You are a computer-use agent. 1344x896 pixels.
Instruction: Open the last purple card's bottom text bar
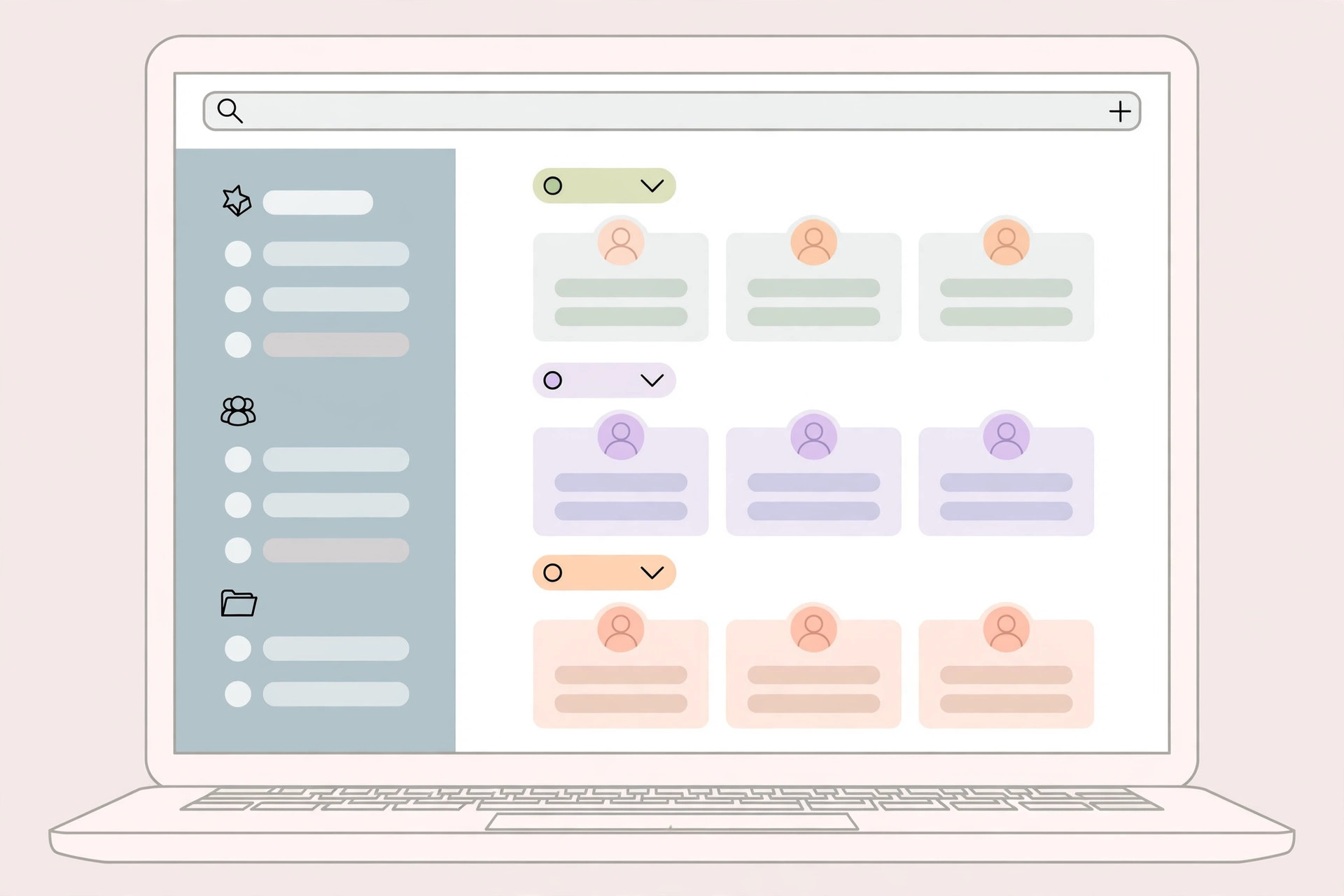point(1007,511)
